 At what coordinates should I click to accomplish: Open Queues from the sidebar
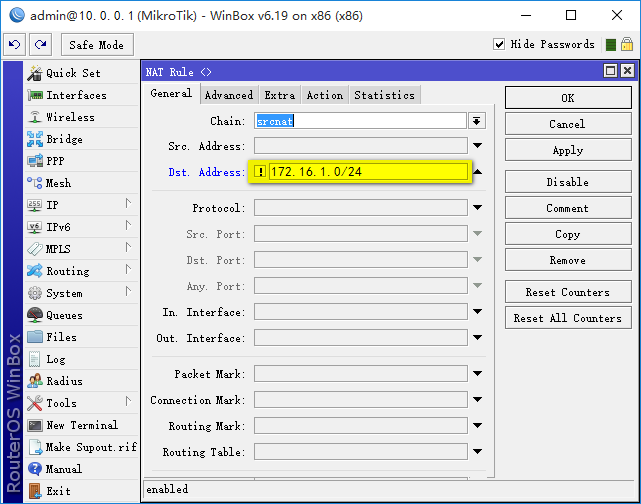(x=64, y=315)
